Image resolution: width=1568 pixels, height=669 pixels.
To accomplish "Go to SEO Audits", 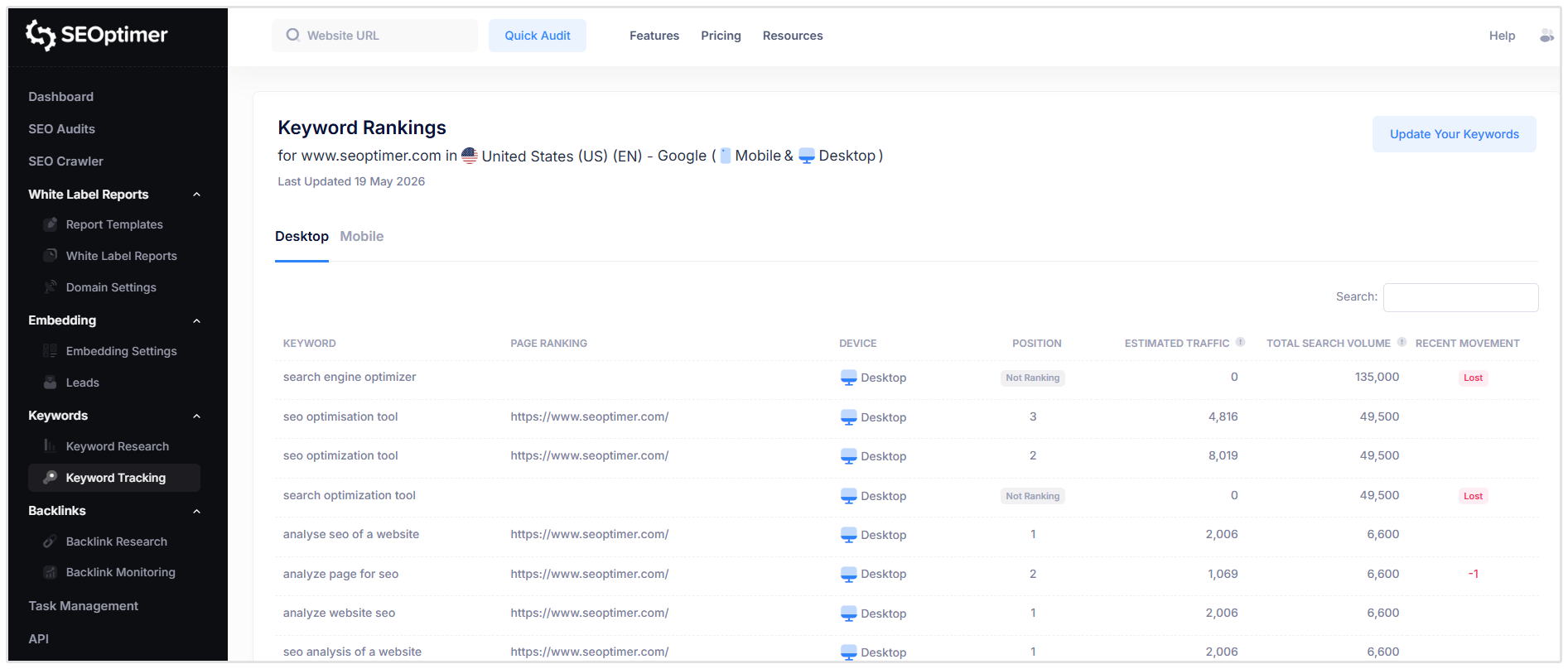I will point(62,129).
